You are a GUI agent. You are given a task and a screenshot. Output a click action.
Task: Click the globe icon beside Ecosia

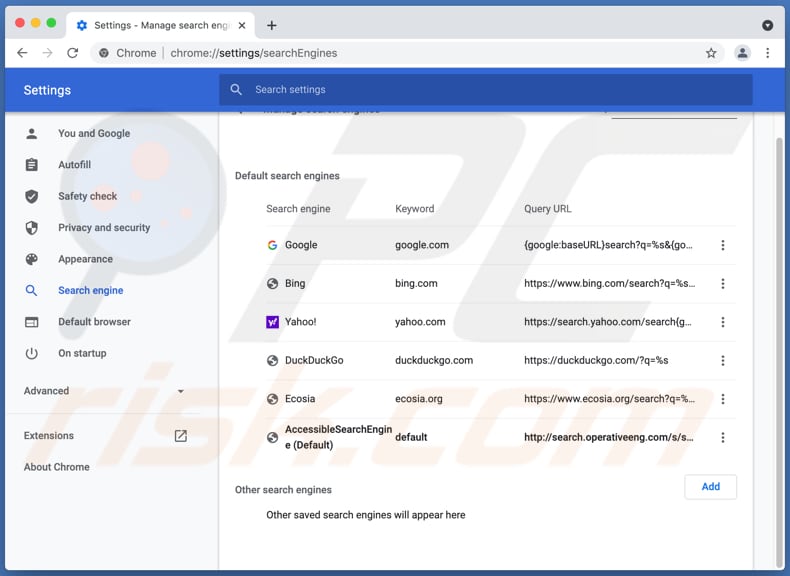pyautogui.click(x=272, y=399)
